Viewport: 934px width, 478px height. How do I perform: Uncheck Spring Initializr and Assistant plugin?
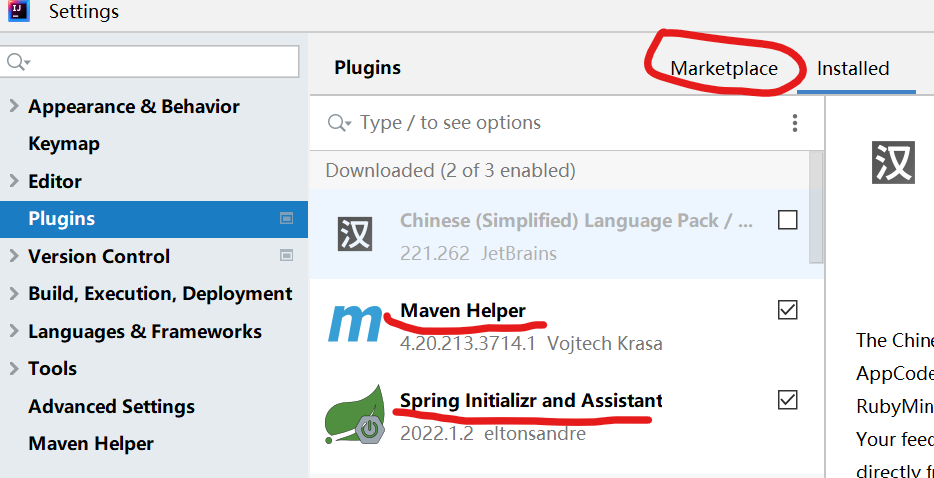[x=787, y=400]
